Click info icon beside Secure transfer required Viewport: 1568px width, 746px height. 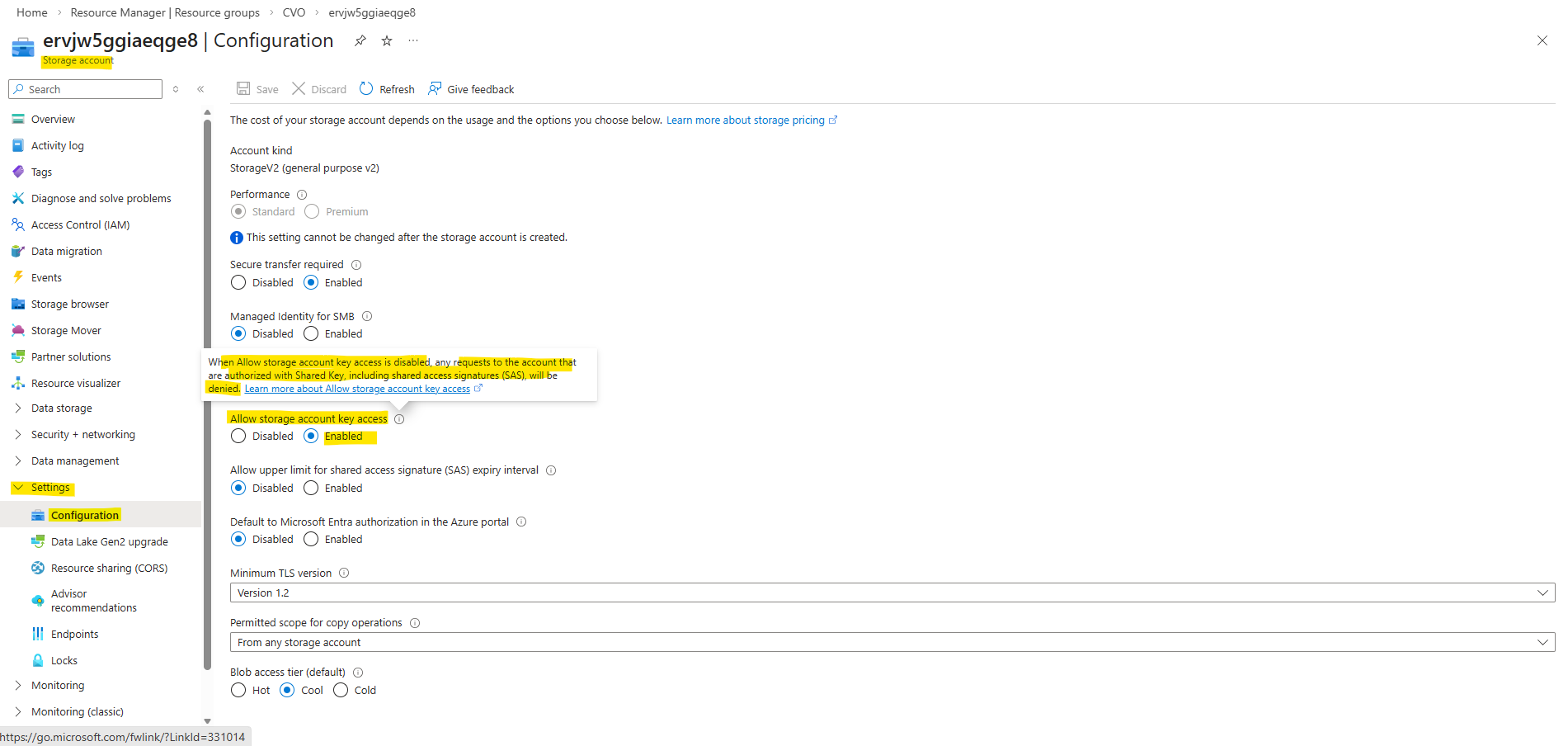click(x=356, y=265)
